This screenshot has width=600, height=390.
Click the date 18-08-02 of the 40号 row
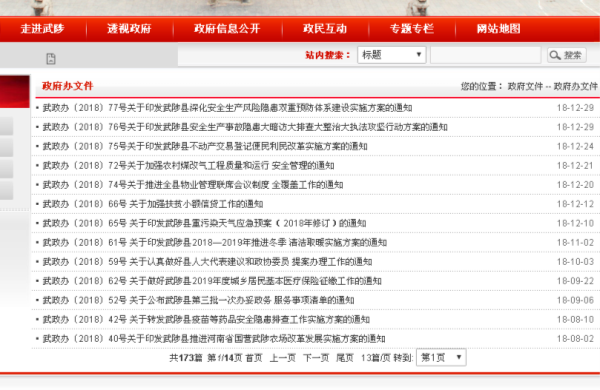point(575,339)
